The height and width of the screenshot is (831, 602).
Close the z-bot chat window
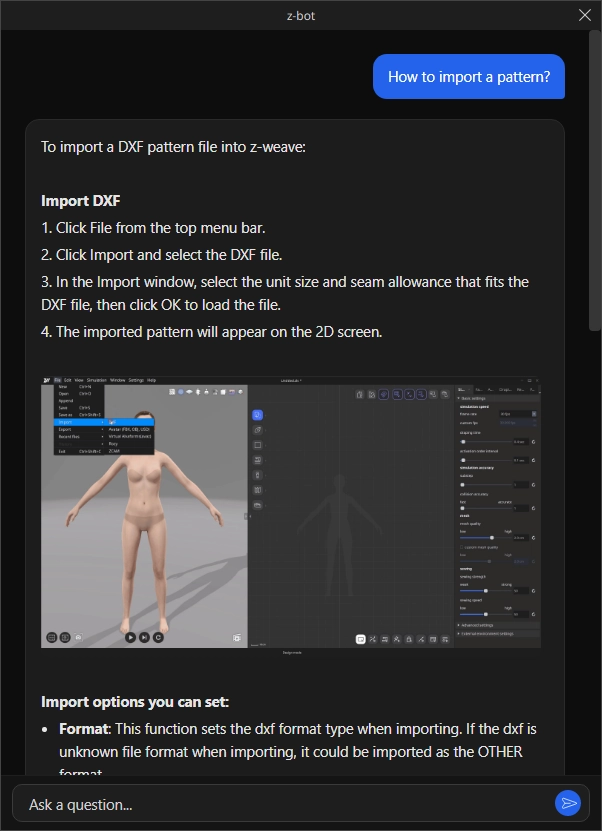pos(585,15)
